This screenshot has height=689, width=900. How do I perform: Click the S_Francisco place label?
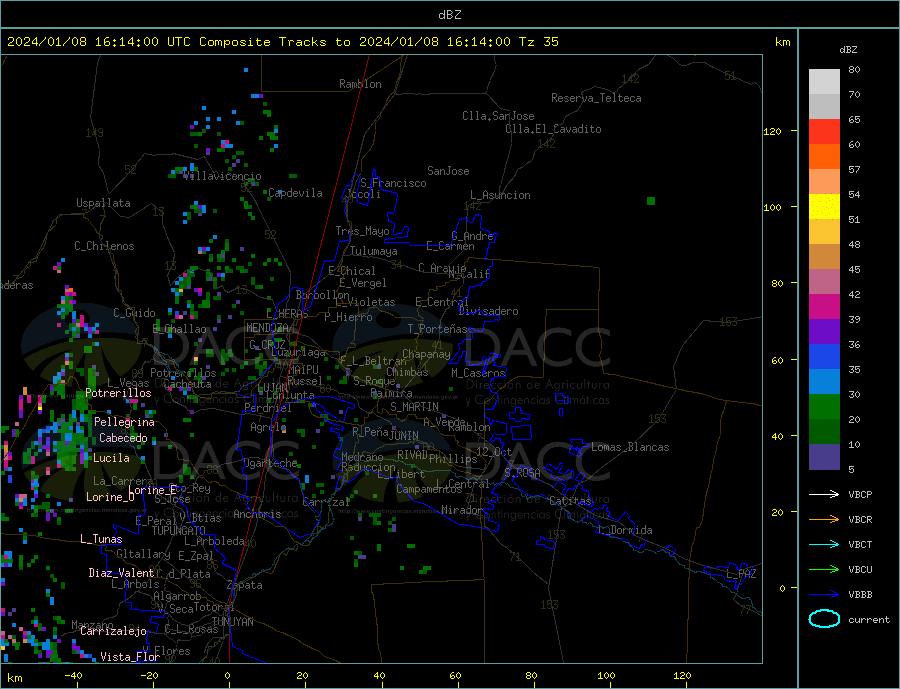393,183
